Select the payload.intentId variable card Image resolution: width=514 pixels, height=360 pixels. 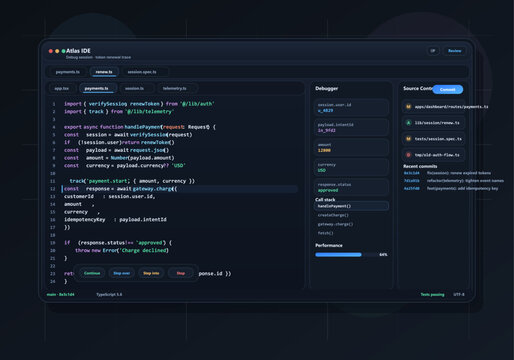click(351, 127)
